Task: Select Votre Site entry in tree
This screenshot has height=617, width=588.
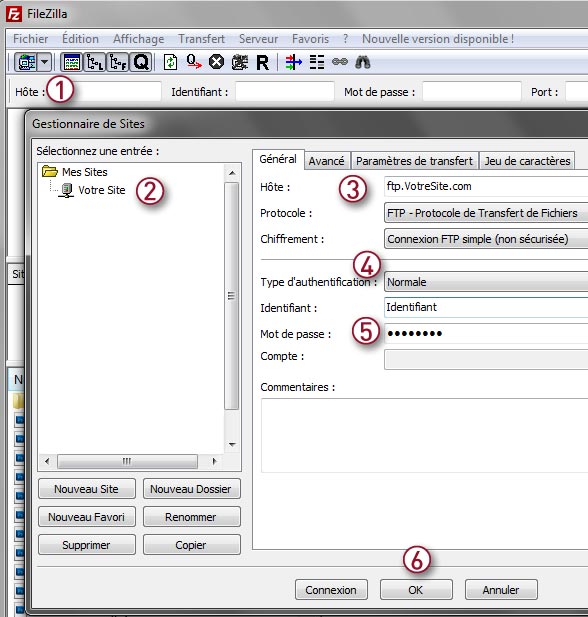Action: point(93,190)
